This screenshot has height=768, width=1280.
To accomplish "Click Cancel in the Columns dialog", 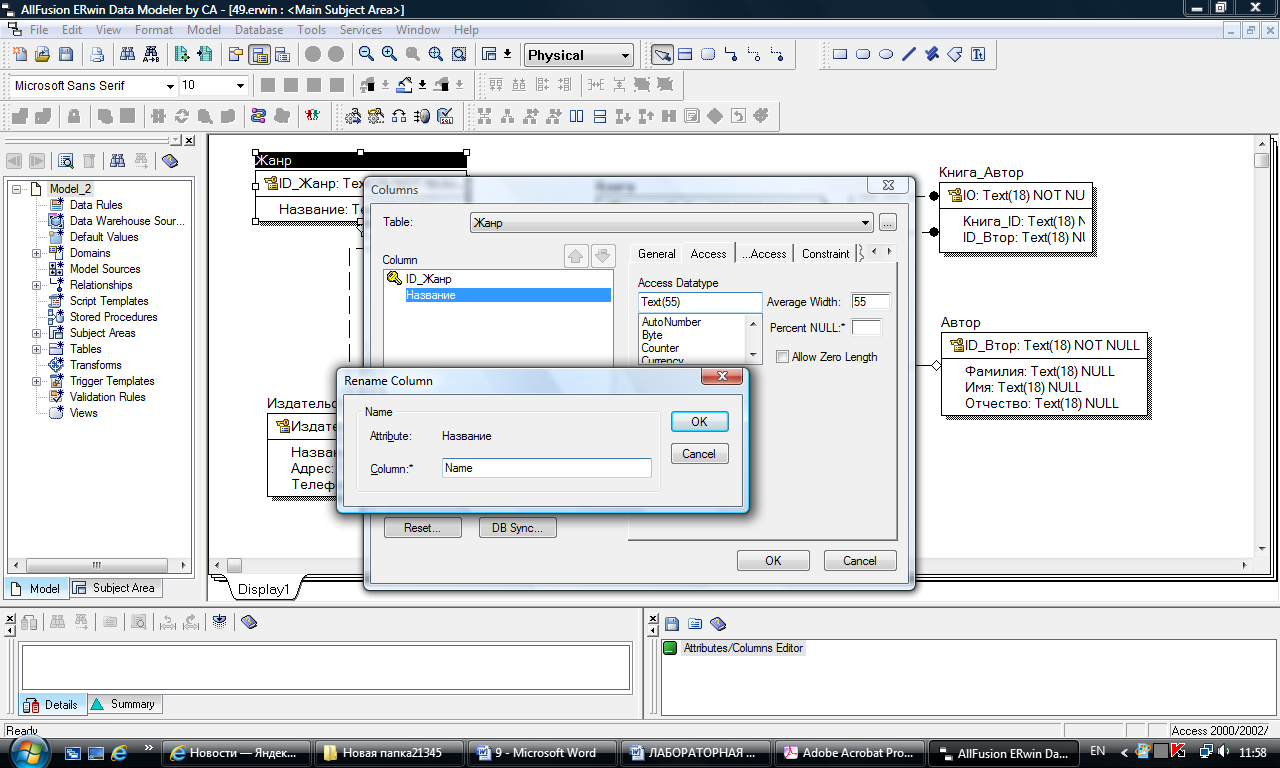I will click(860, 561).
